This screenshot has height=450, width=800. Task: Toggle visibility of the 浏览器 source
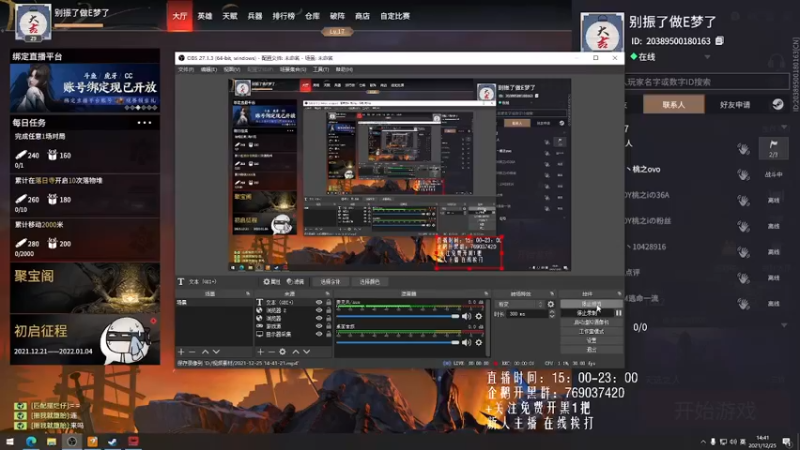coord(319,318)
